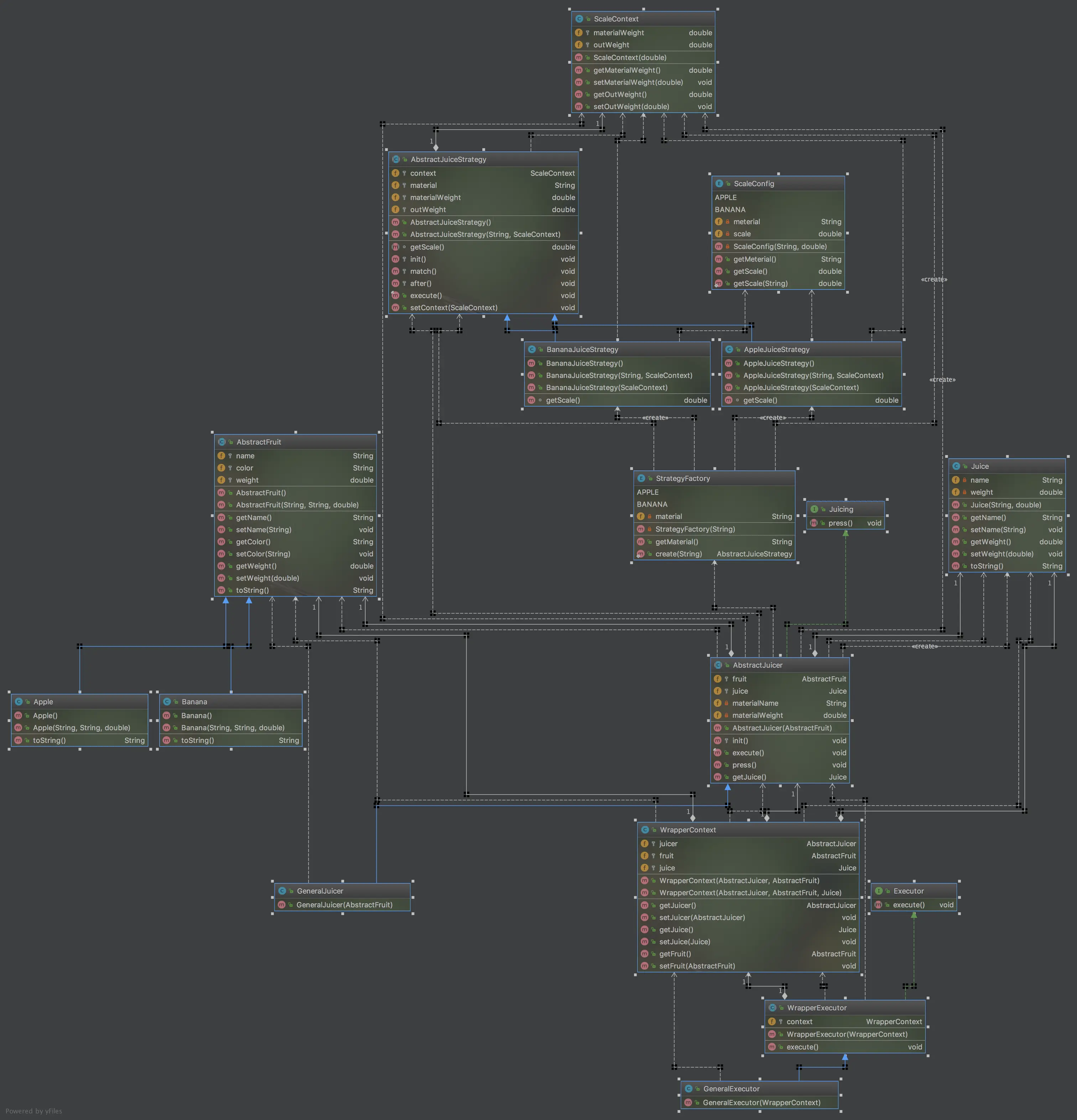The width and height of the screenshot is (1077, 1120).
Task: Click the Executor interface icon
Action: (x=879, y=891)
